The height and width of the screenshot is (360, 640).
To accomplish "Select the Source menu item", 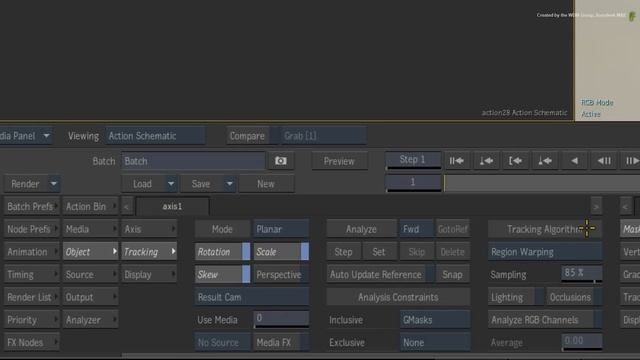I will tap(91, 275).
